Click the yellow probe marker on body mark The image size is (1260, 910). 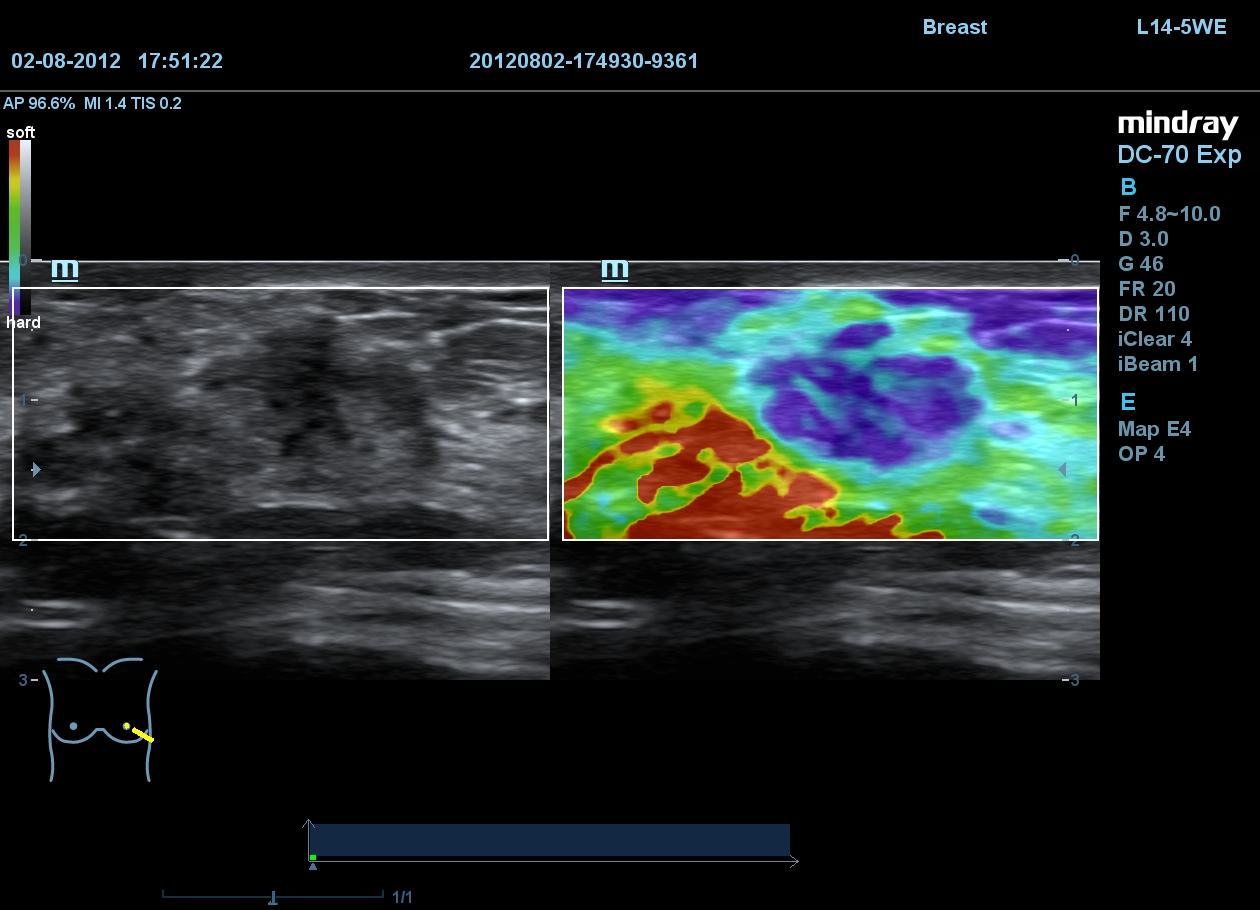pos(140,732)
